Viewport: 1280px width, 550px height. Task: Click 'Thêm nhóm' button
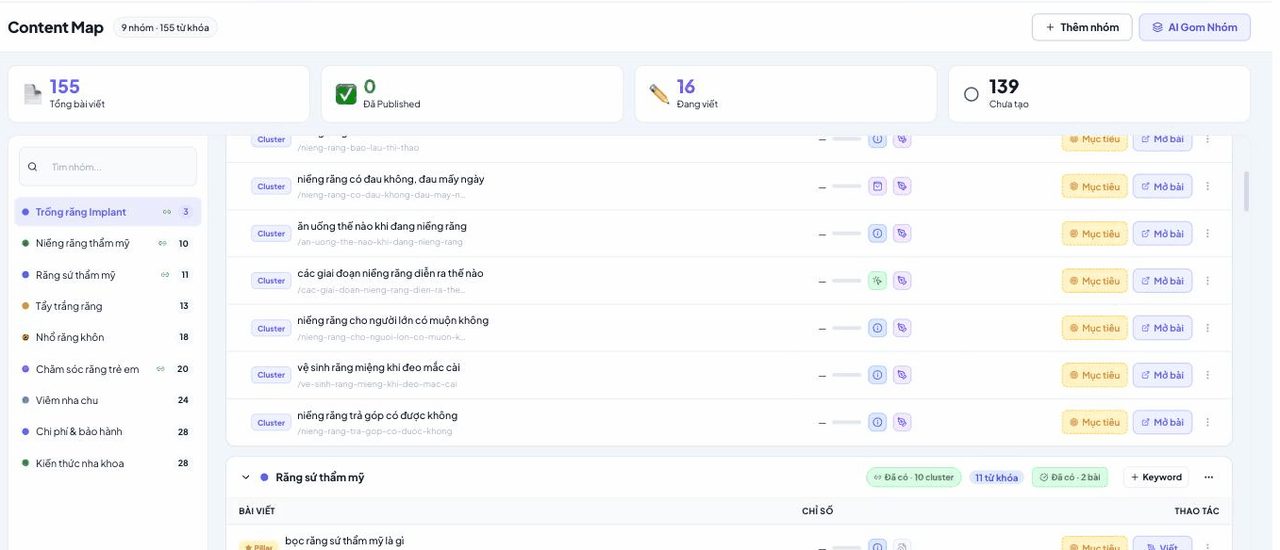click(x=1082, y=27)
